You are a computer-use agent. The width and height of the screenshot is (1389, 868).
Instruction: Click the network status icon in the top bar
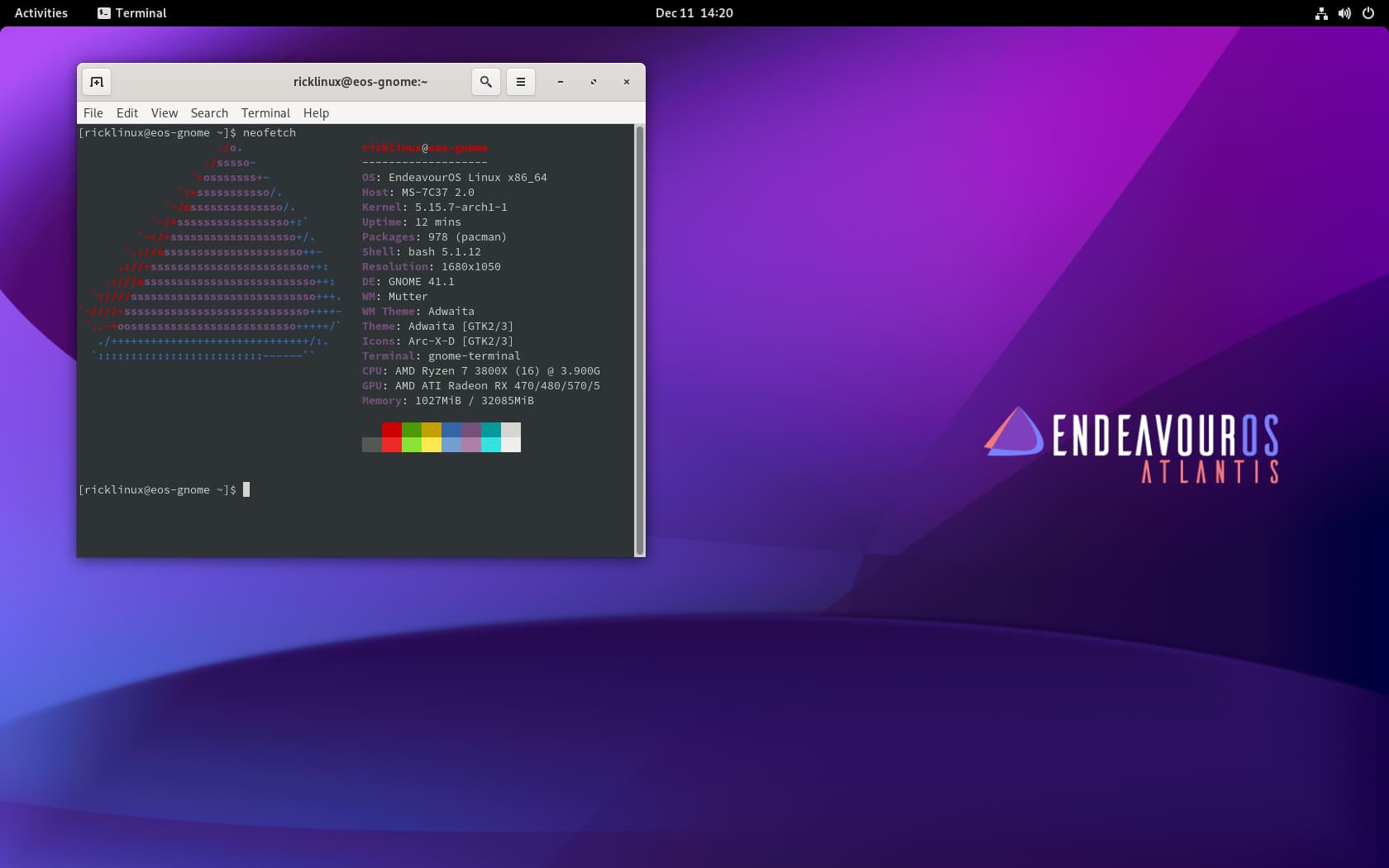coord(1320,12)
